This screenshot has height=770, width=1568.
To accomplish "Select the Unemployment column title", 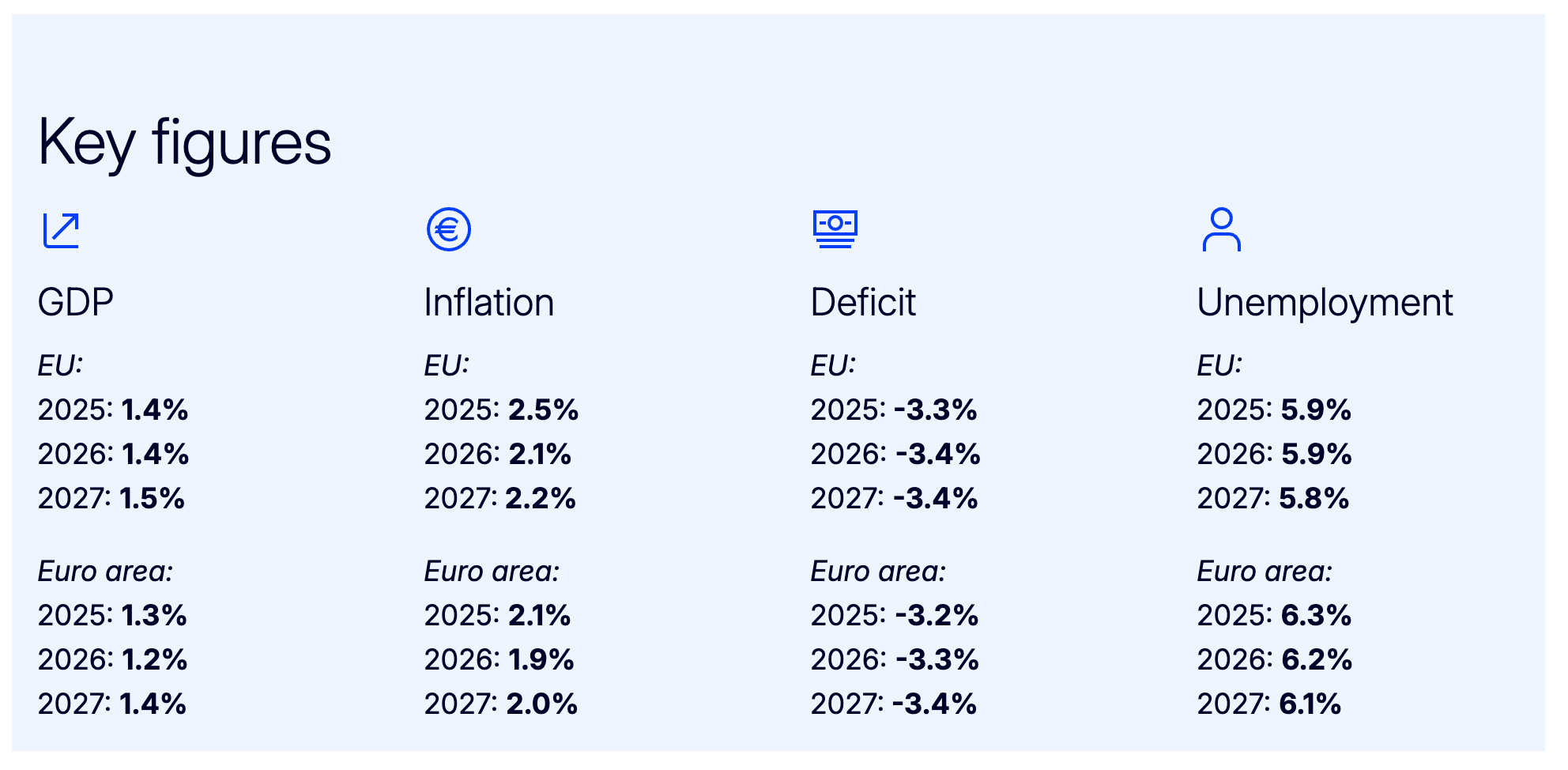I will tap(1325, 303).
